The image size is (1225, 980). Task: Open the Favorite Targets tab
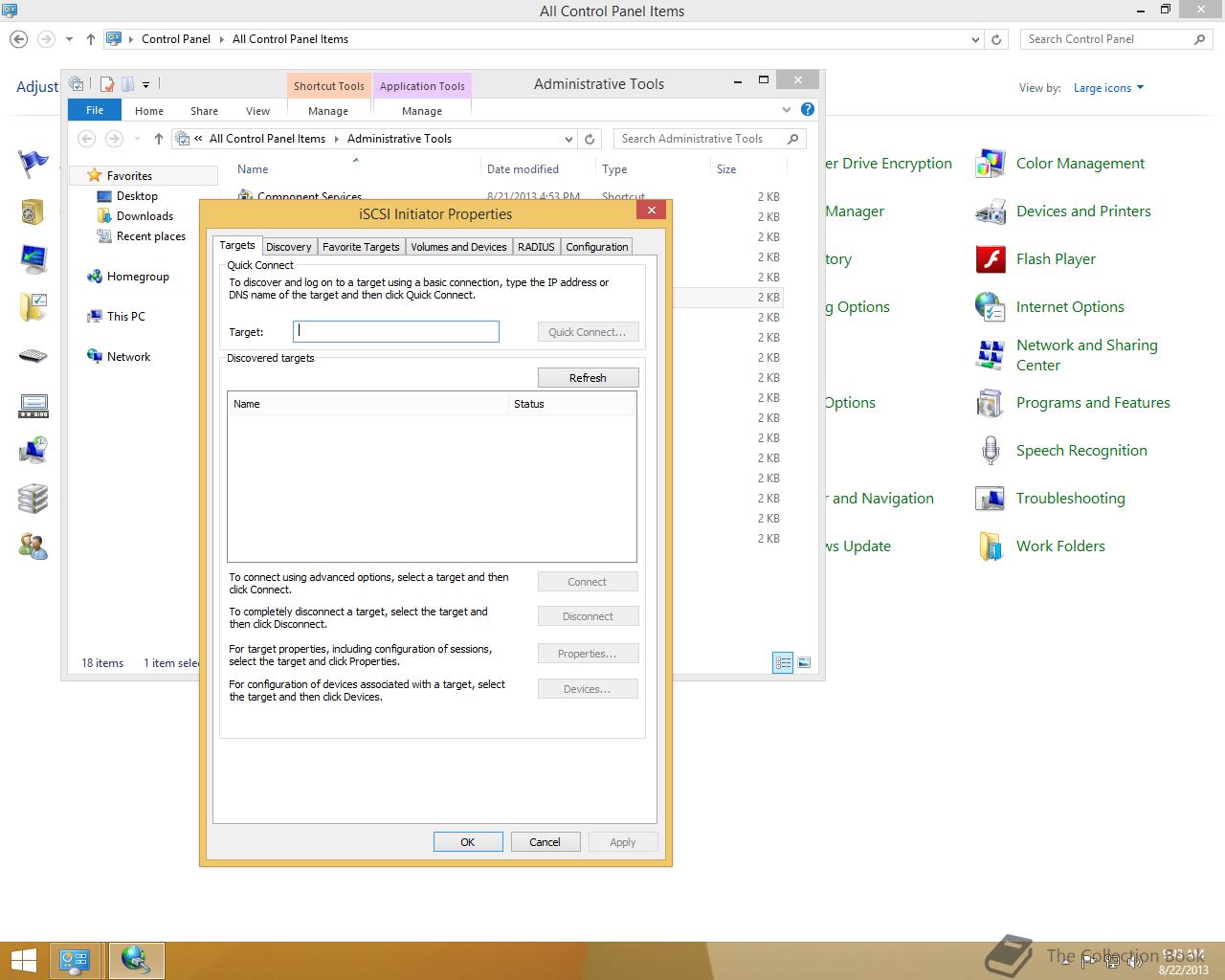pyautogui.click(x=361, y=247)
